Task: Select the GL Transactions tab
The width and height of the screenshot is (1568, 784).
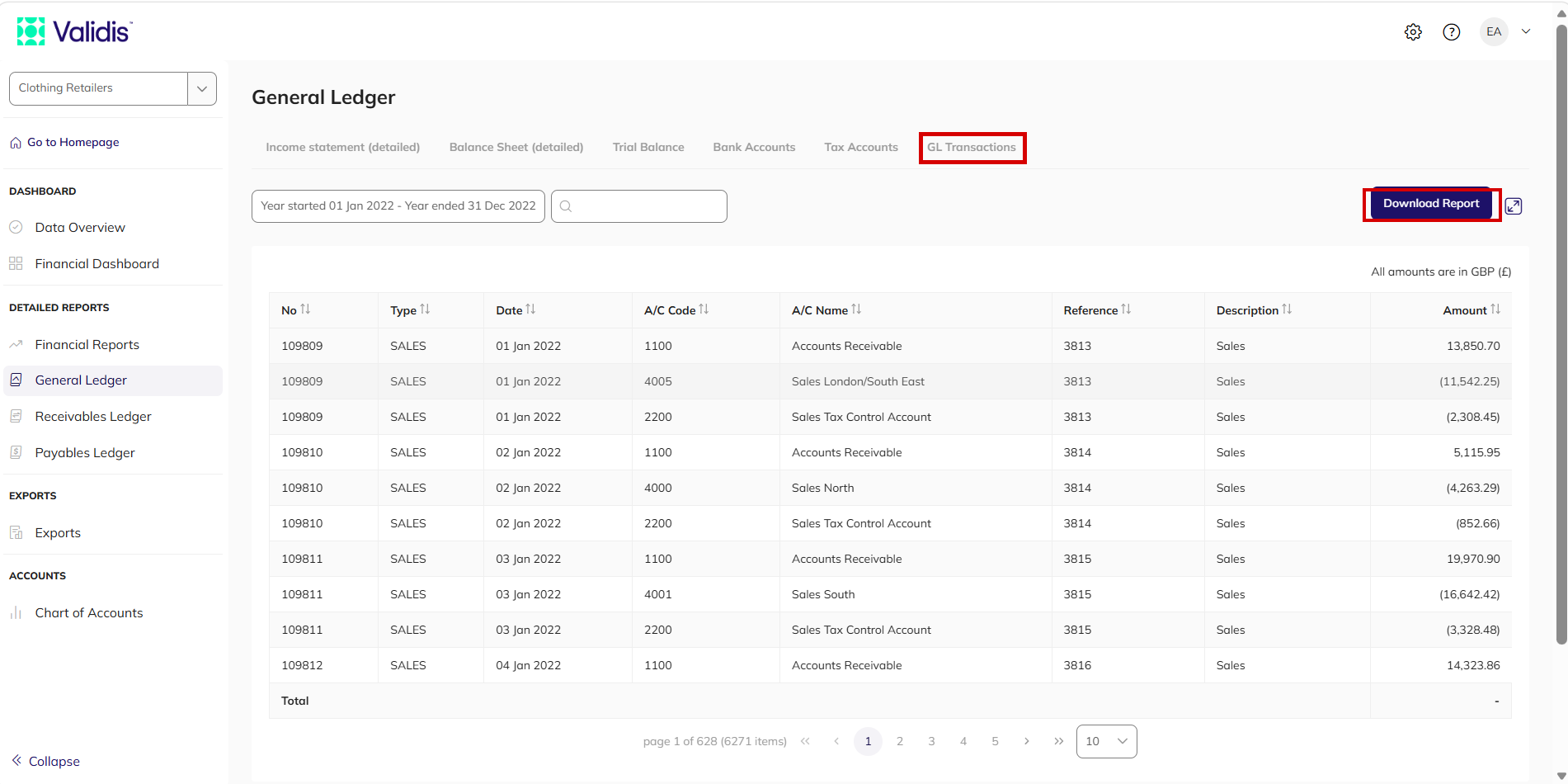Action: (972, 148)
